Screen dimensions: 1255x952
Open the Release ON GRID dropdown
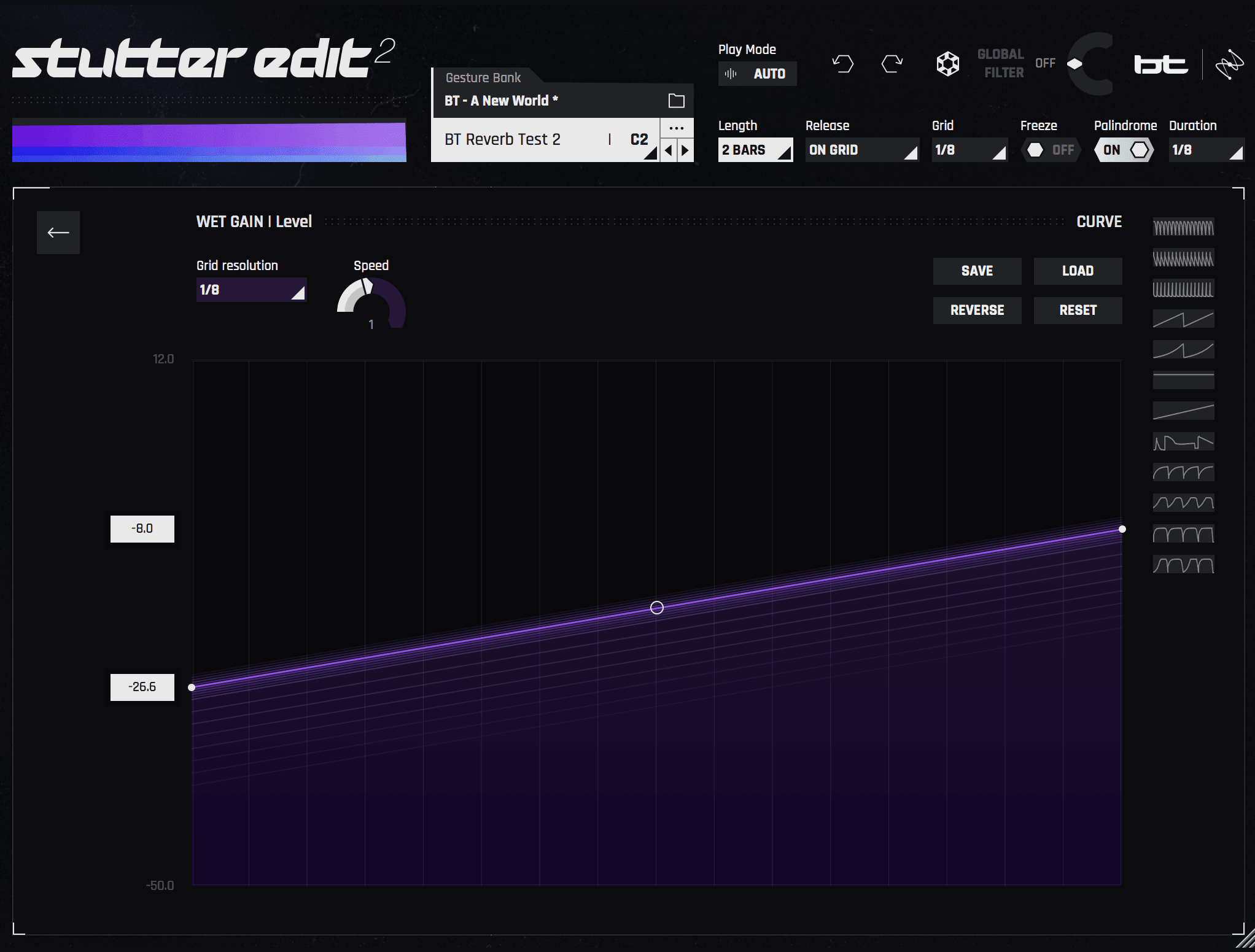tap(862, 150)
